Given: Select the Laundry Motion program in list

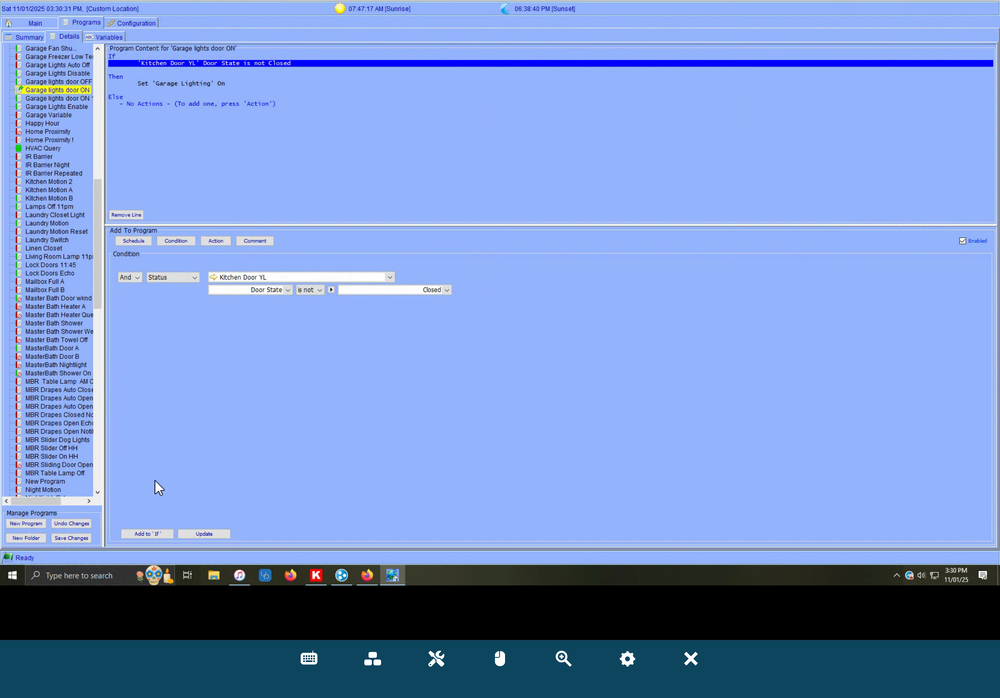Looking at the screenshot, I should click(x=47, y=223).
